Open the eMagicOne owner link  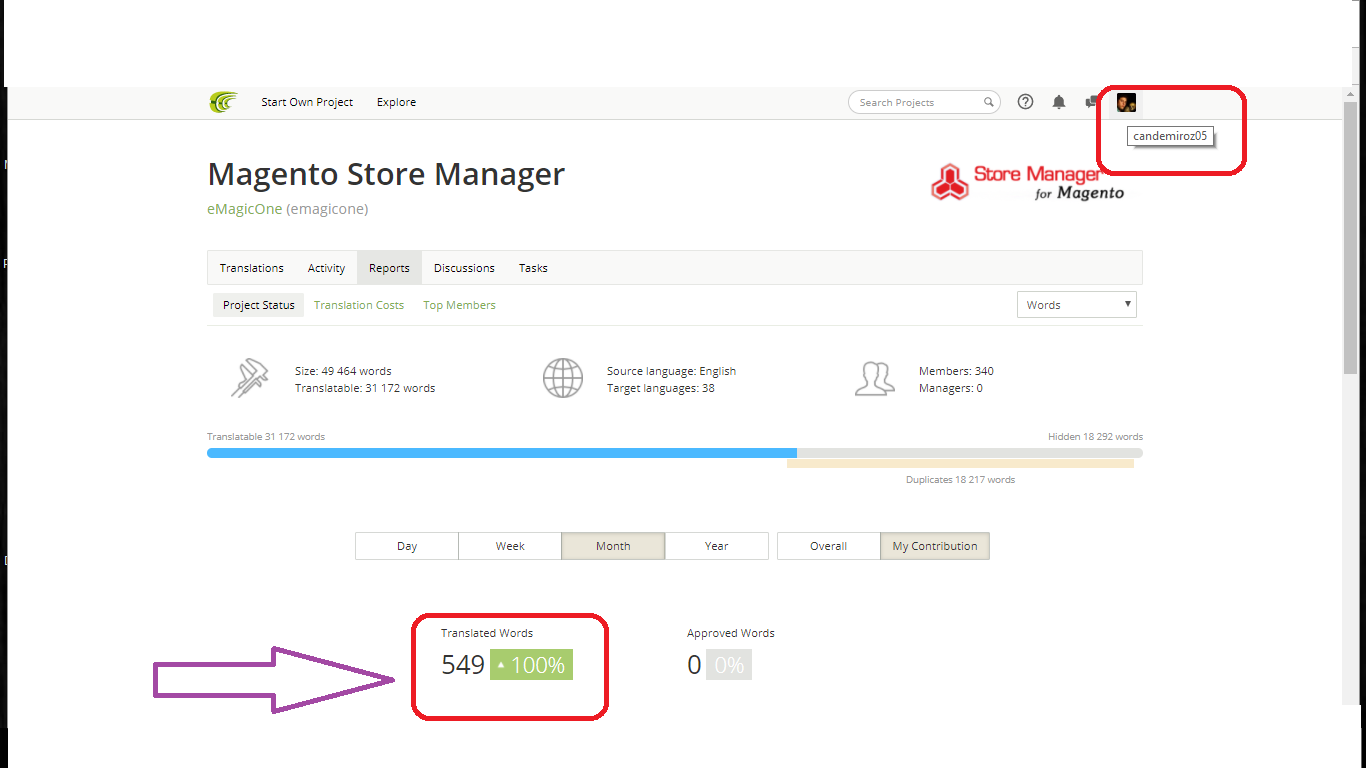(245, 209)
